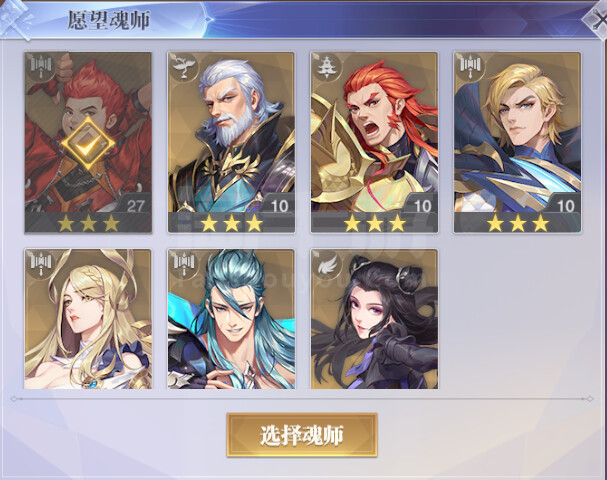607x480 pixels.
Task: Click class emblem on blonde male card
Action: [x=470, y=66]
